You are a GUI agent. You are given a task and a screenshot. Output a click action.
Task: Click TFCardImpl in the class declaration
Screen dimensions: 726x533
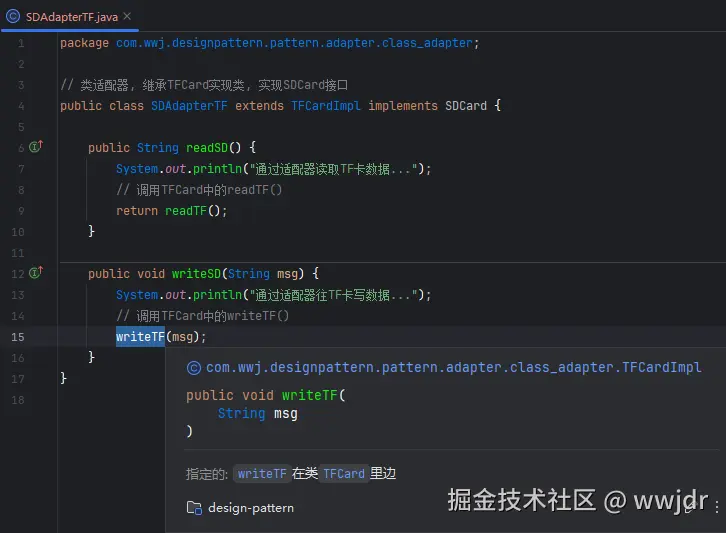(325, 106)
